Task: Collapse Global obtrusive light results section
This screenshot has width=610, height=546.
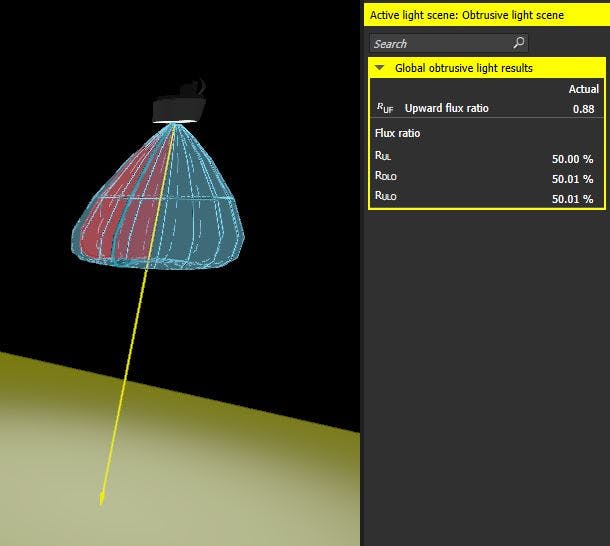Action: coord(380,68)
